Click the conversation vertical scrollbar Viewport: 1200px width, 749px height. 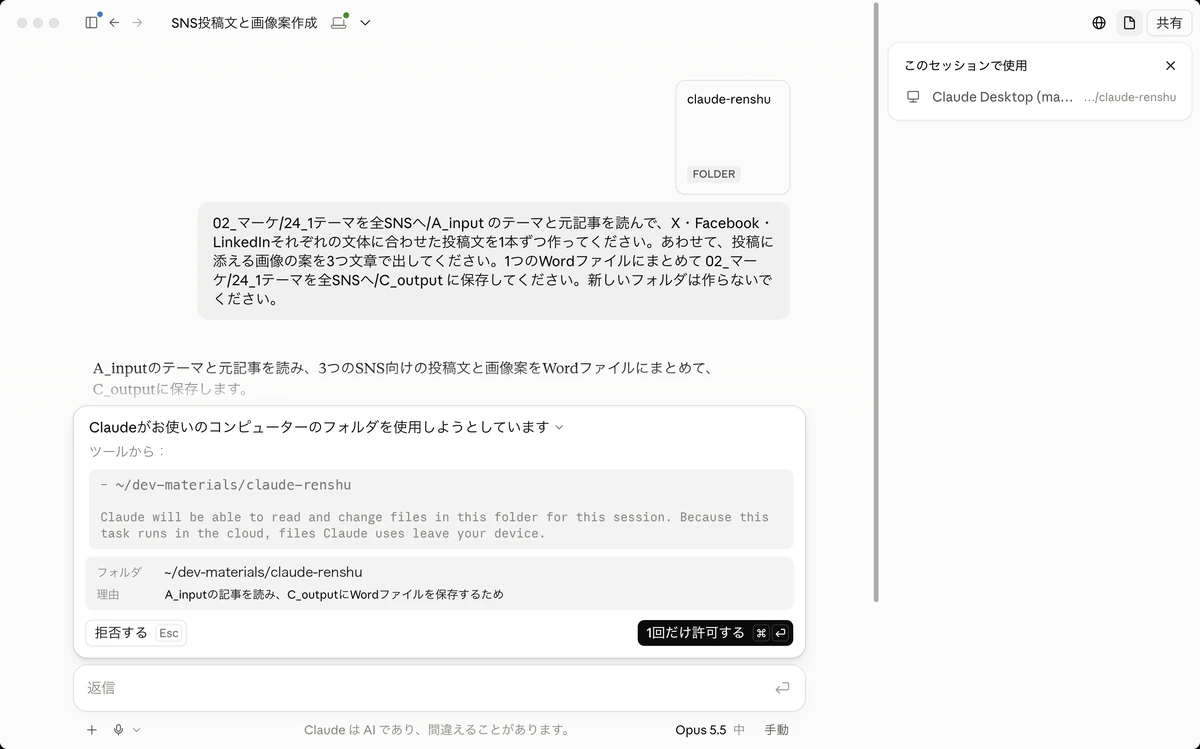click(877, 300)
